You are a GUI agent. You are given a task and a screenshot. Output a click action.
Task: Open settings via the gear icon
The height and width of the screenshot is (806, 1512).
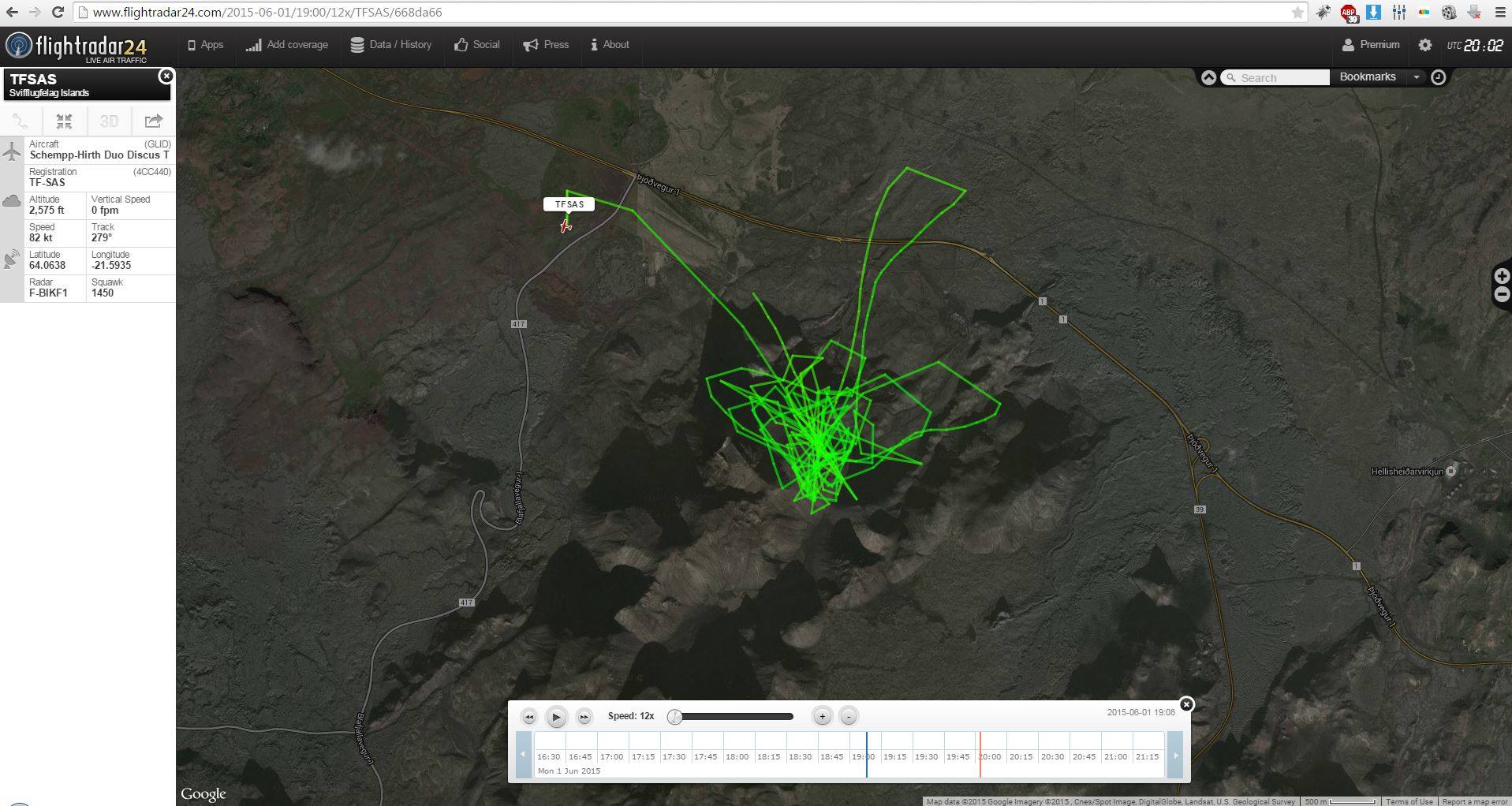pos(1424,45)
